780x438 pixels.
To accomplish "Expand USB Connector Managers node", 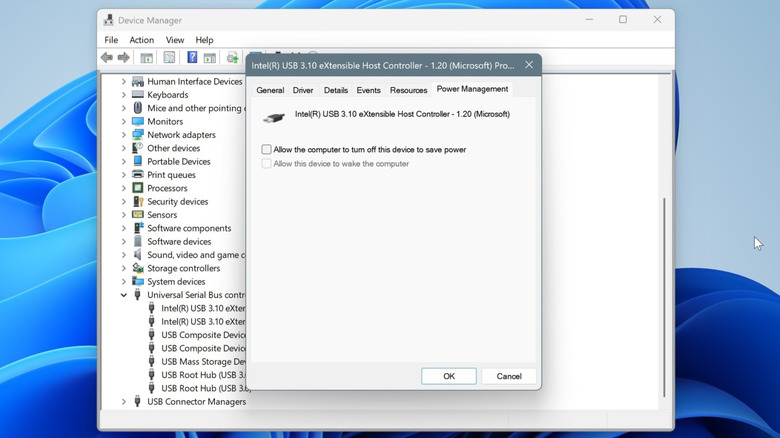I will coord(123,401).
